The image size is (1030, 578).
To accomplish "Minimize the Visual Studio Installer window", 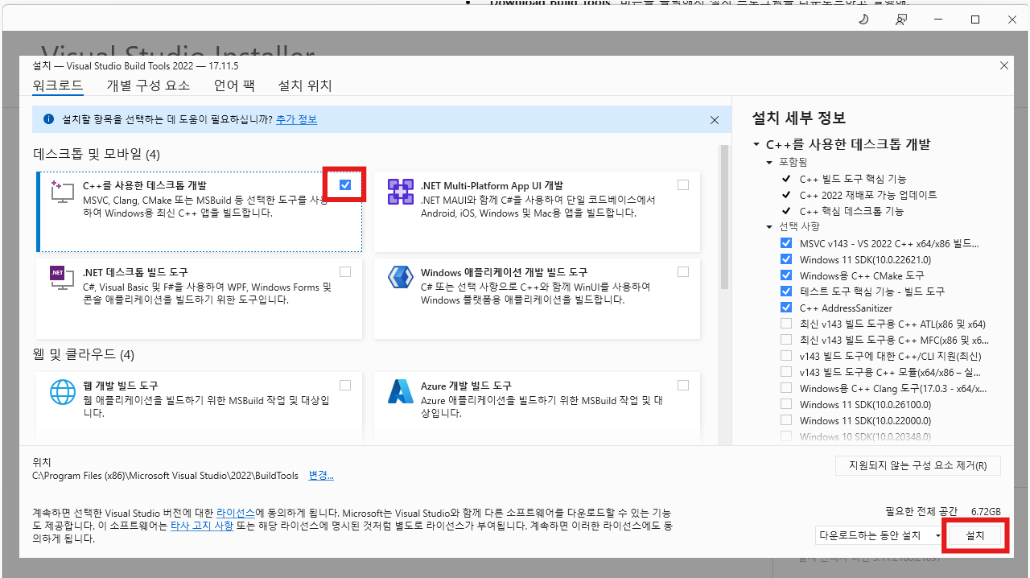I will [938, 20].
